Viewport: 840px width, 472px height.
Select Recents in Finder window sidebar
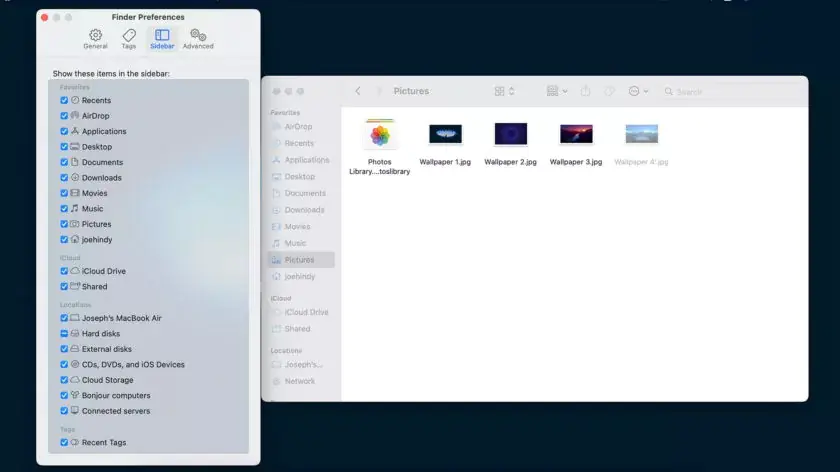pos(301,144)
